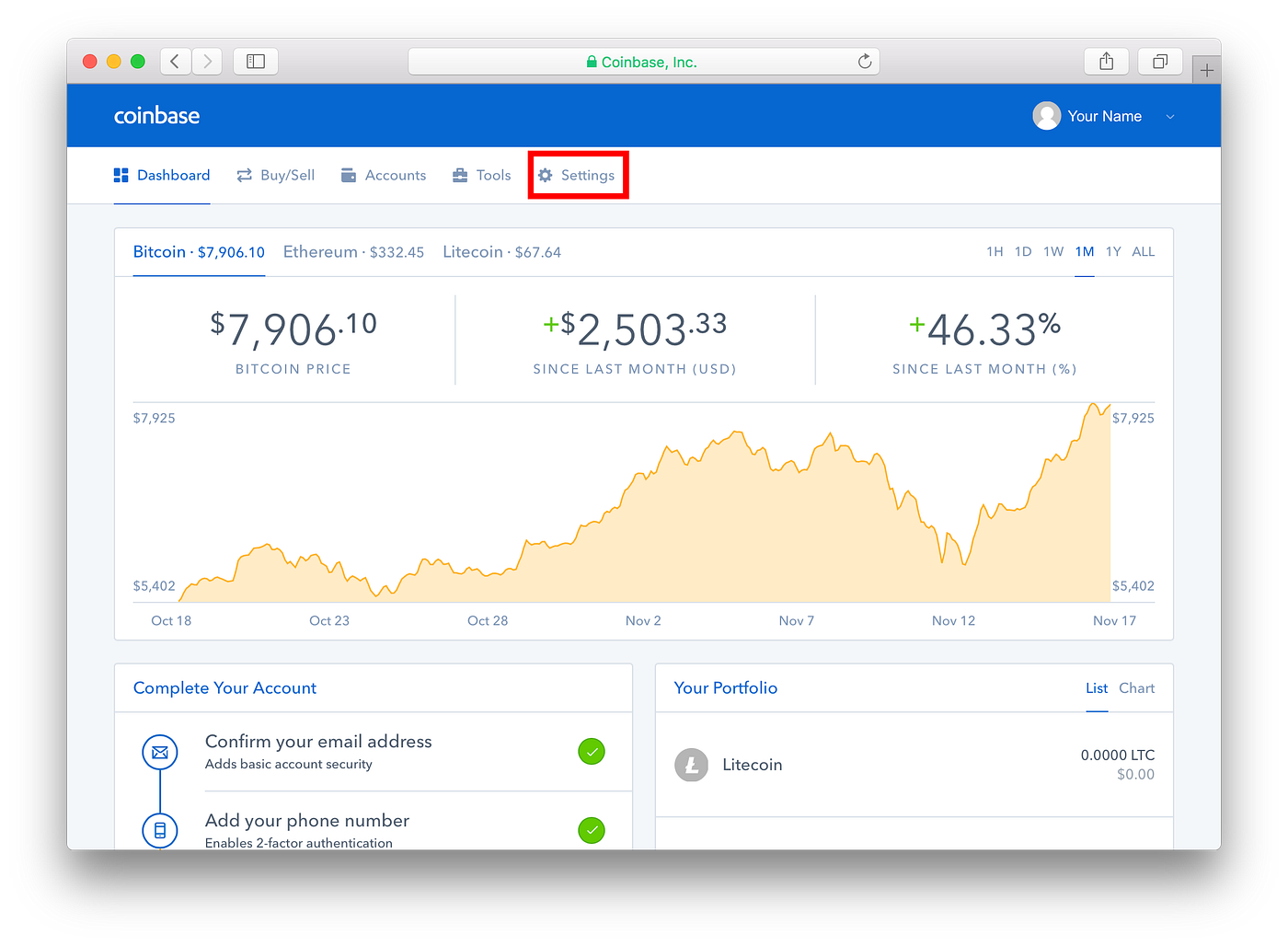
Task: Set chart range to 1W
Action: click(x=1053, y=251)
